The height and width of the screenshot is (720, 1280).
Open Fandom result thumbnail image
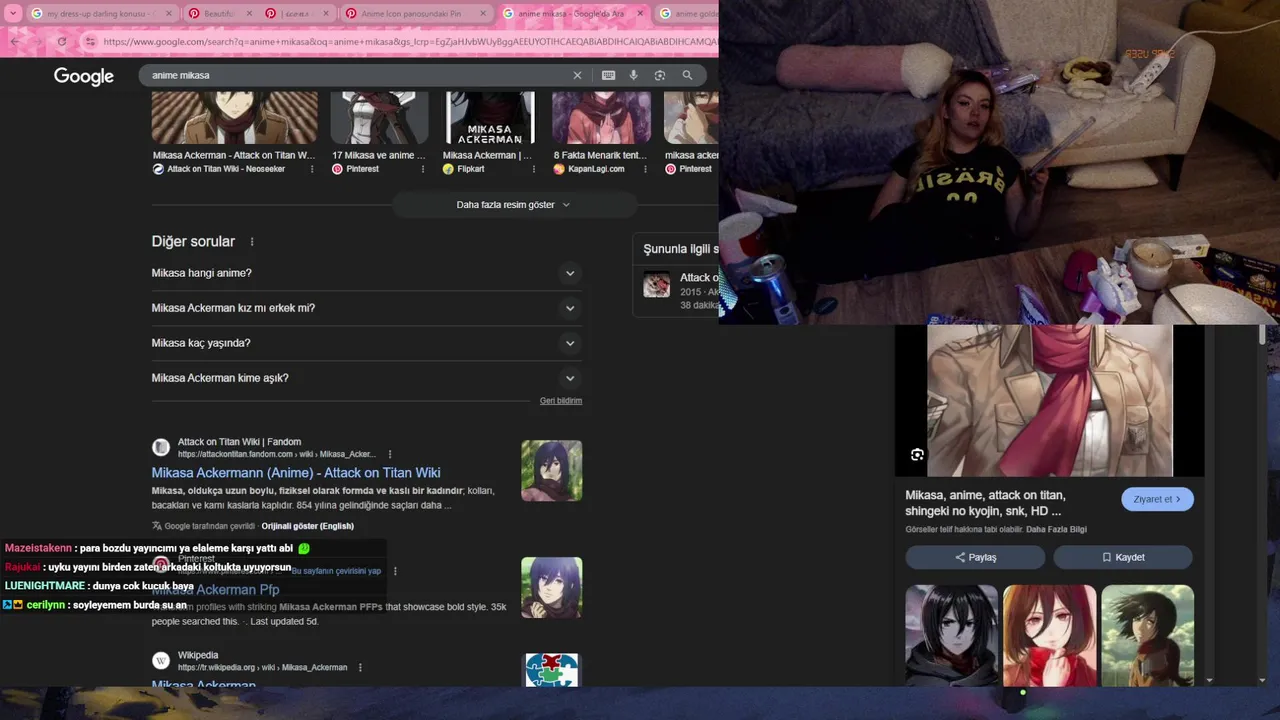pos(551,471)
